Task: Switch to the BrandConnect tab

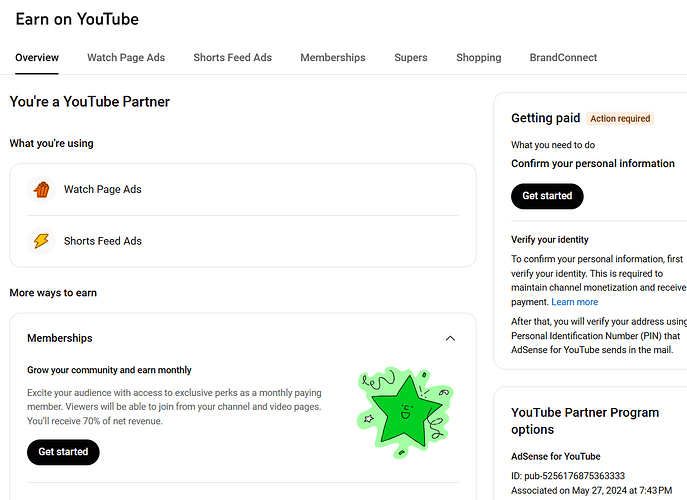Action: [563, 58]
